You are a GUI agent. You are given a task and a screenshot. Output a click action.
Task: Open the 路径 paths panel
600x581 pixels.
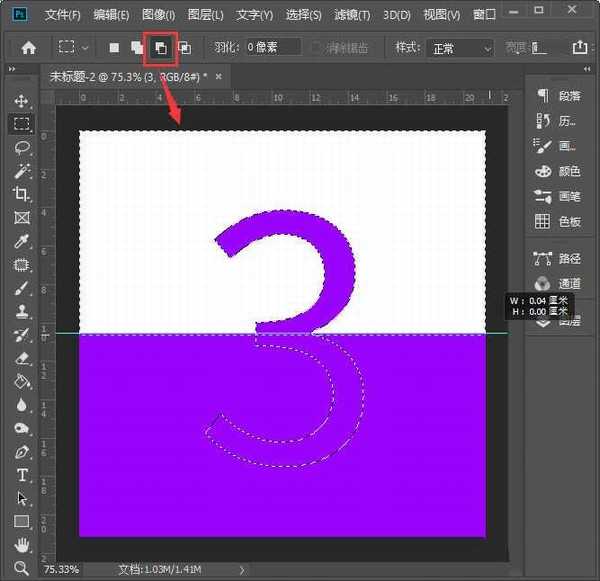[x=558, y=257]
